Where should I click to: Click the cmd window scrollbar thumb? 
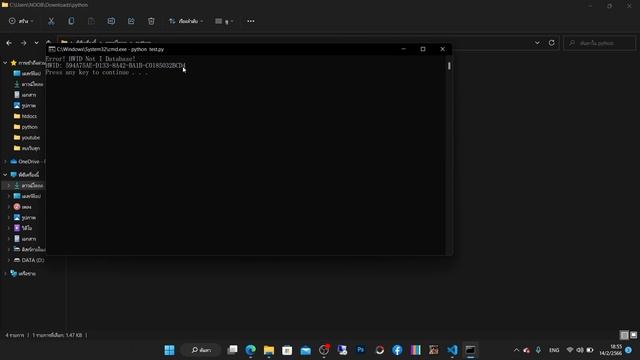click(x=449, y=66)
